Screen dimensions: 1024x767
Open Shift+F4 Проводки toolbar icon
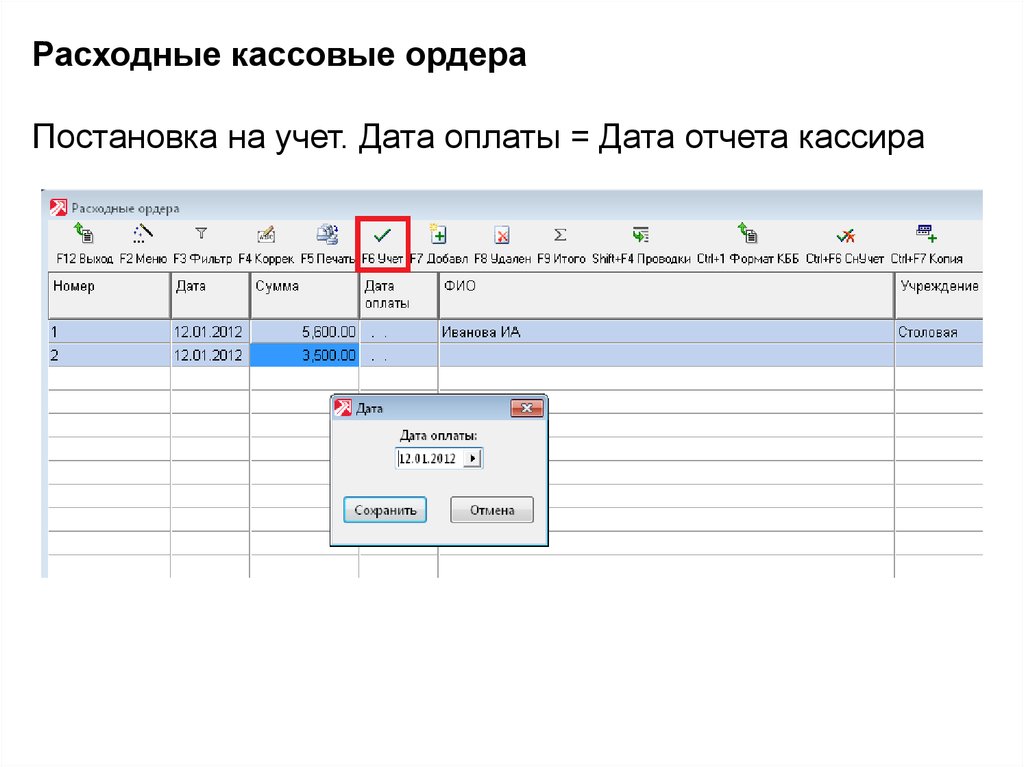640,236
